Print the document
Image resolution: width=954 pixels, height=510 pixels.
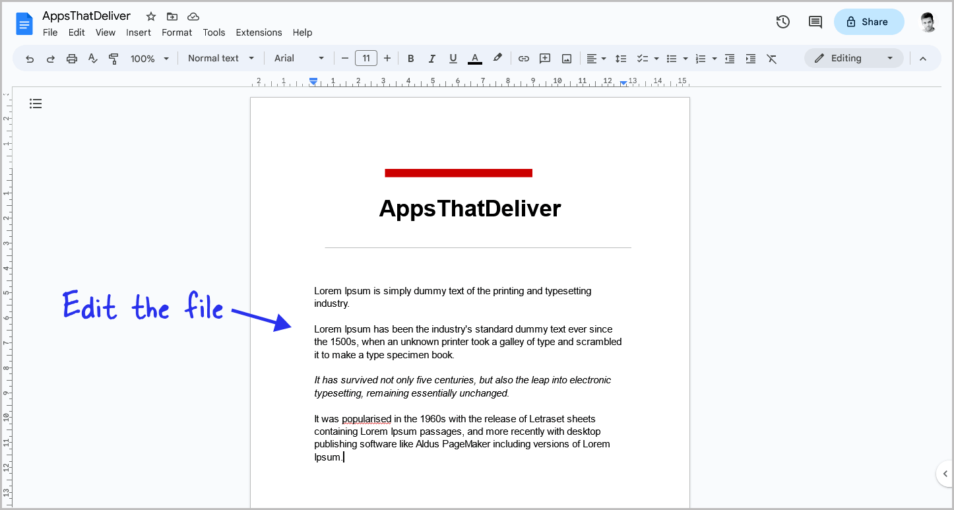(72, 59)
